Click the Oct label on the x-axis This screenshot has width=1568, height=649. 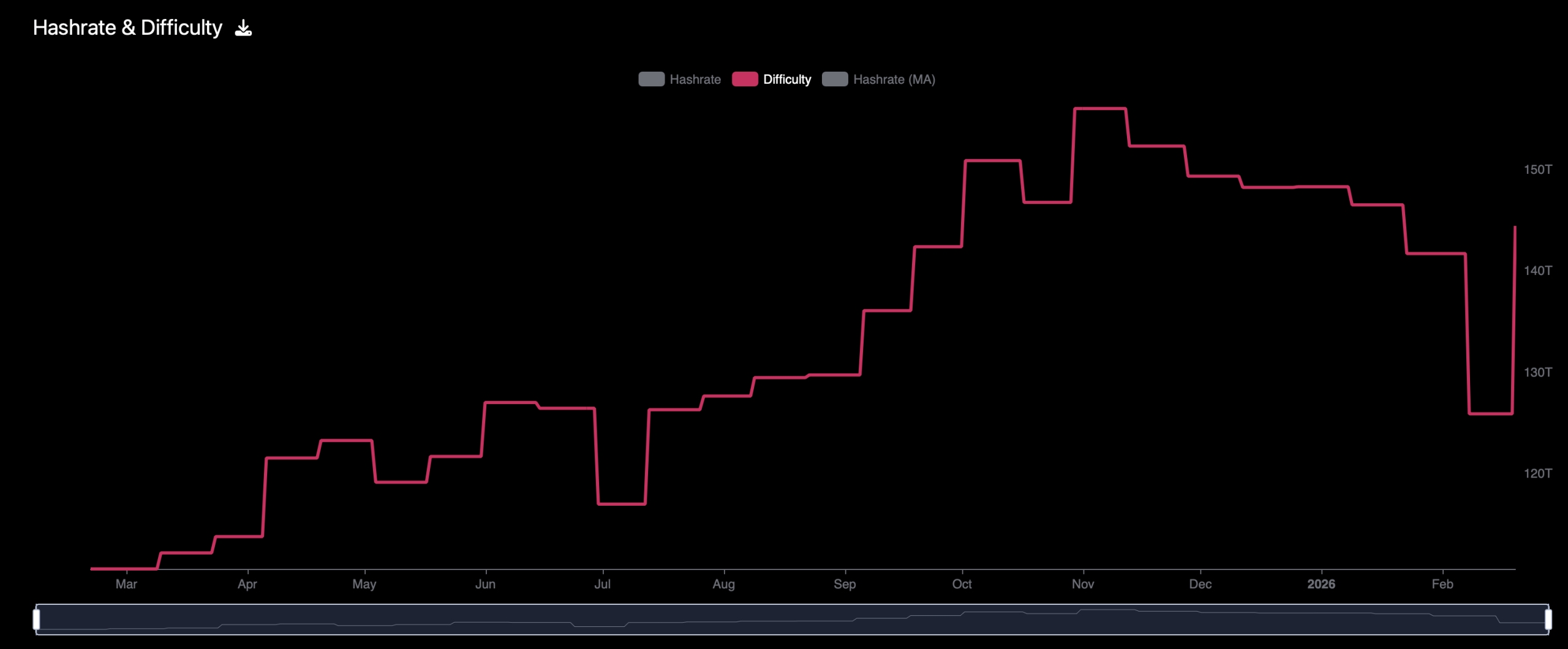click(962, 584)
